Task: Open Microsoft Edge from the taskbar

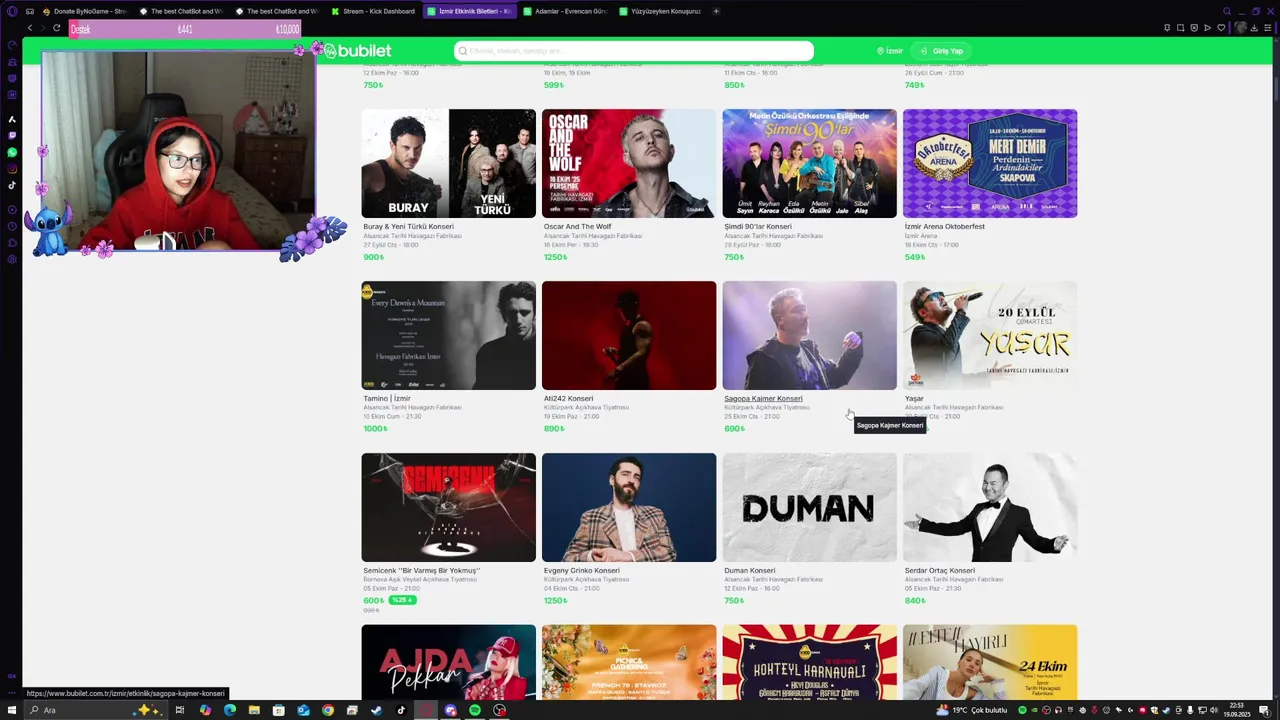Action: (229, 710)
